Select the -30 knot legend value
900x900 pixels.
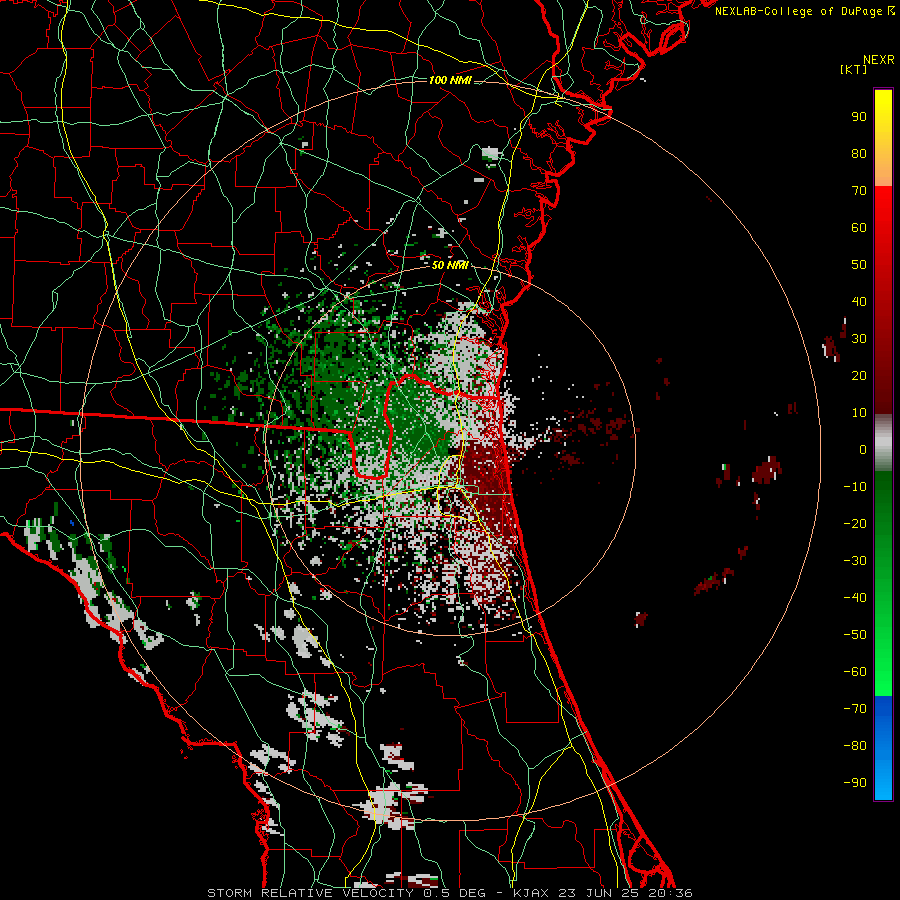(x=855, y=561)
